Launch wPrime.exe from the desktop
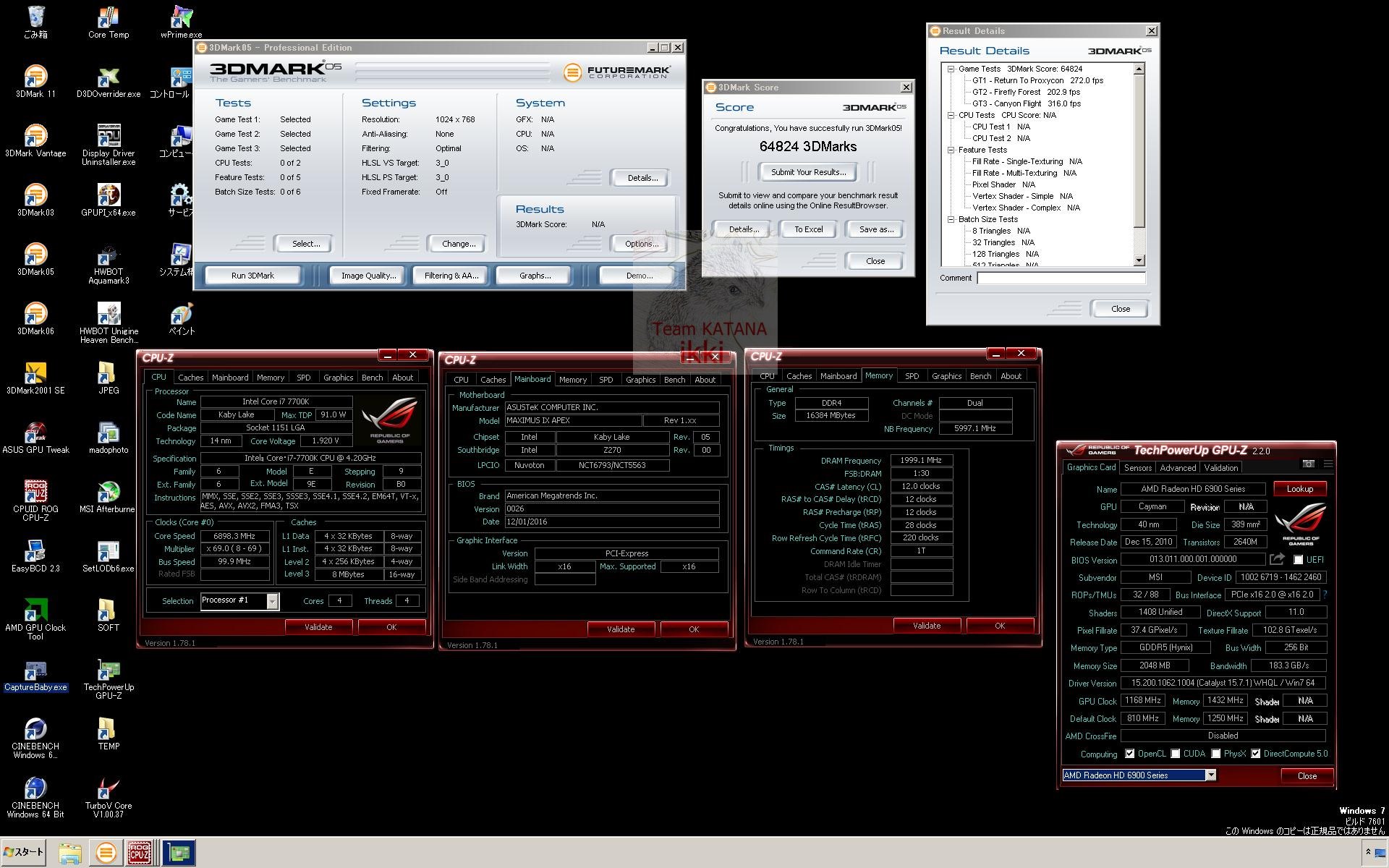The height and width of the screenshot is (868, 1389). 181,22
